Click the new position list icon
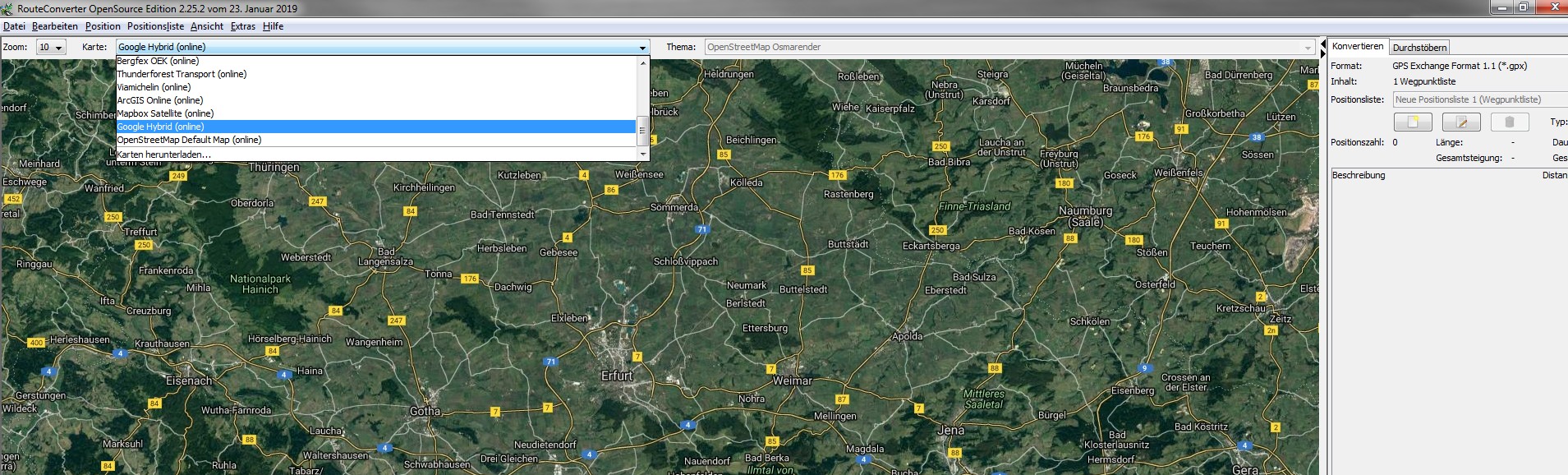Image resolution: width=1568 pixels, height=475 pixels. click(1413, 122)
